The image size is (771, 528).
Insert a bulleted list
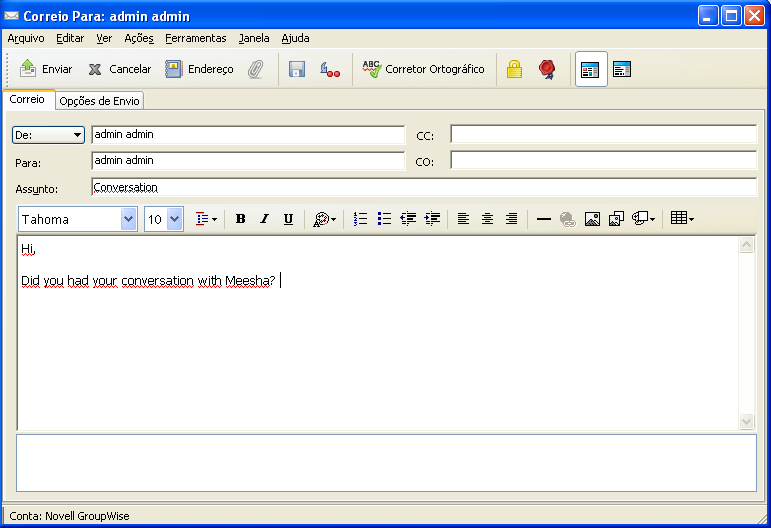point(385,219)
